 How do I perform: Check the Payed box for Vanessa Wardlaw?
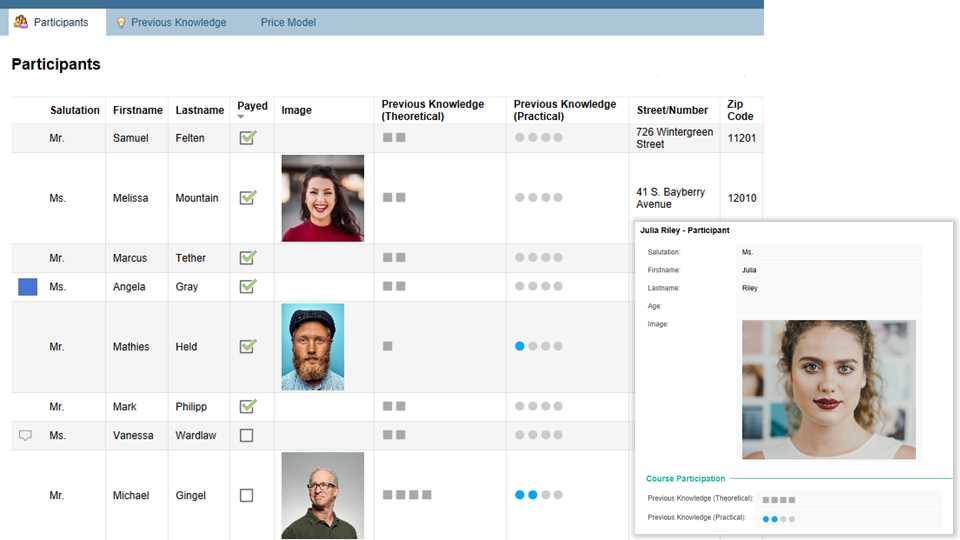(247, 436)
